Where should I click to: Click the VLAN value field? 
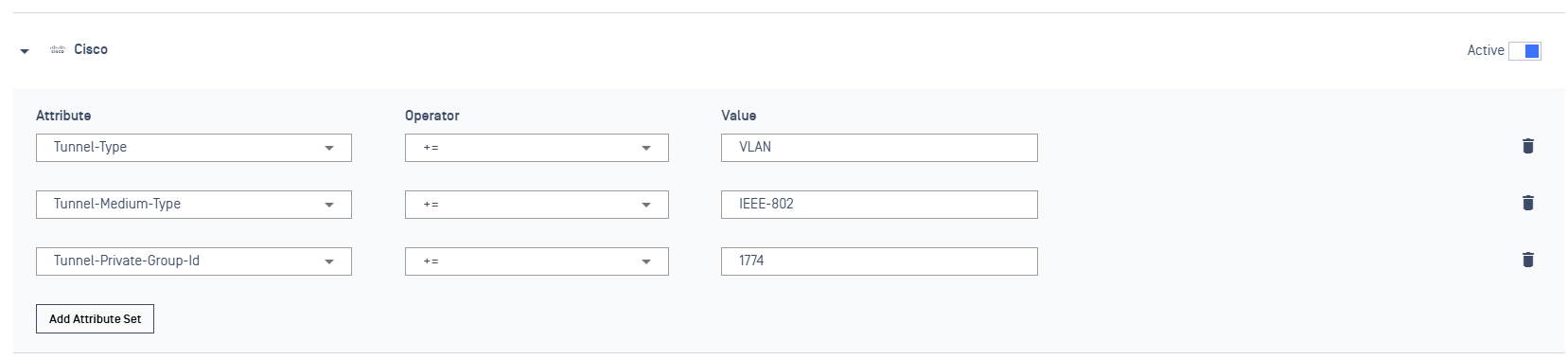coord(879,148)
